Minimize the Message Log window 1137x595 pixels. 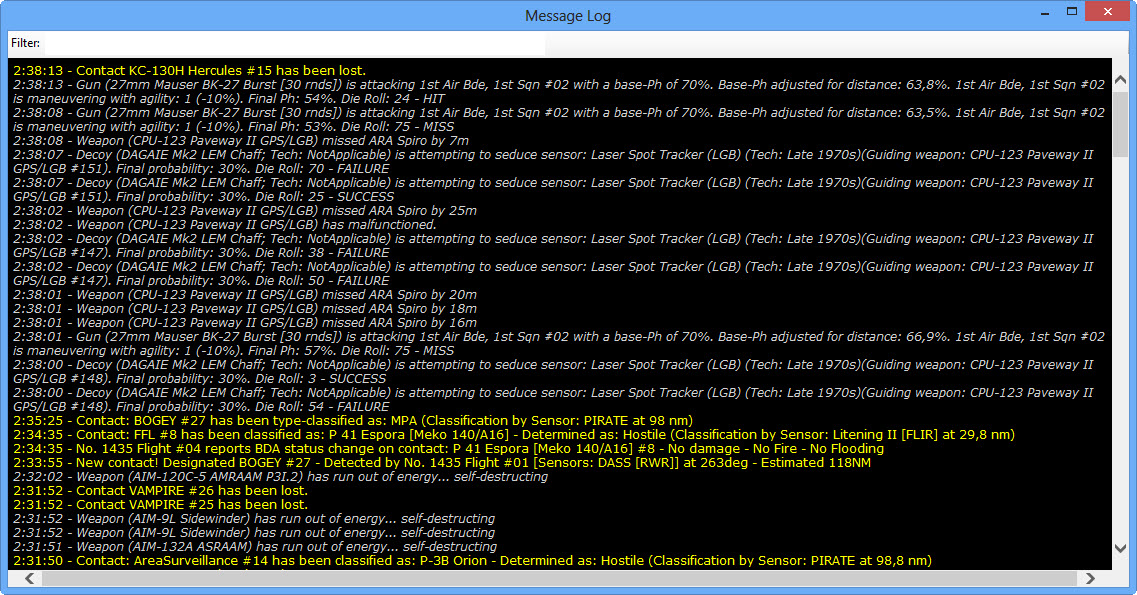point(1045,13)
